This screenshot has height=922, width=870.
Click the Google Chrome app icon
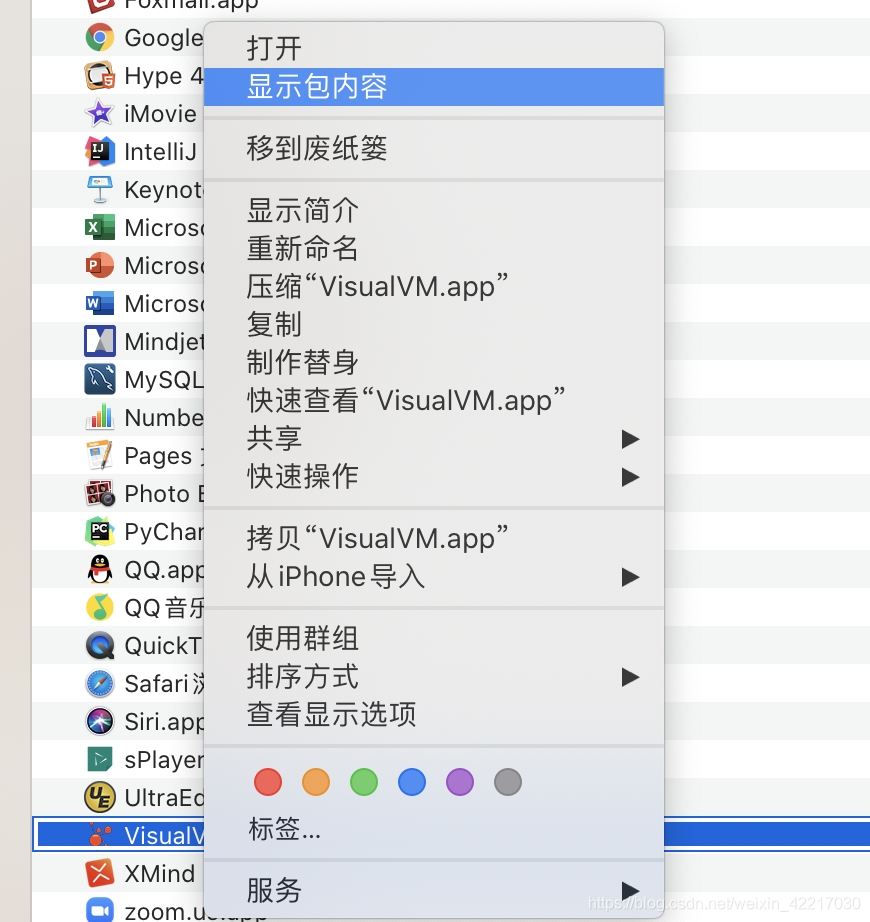100,38
